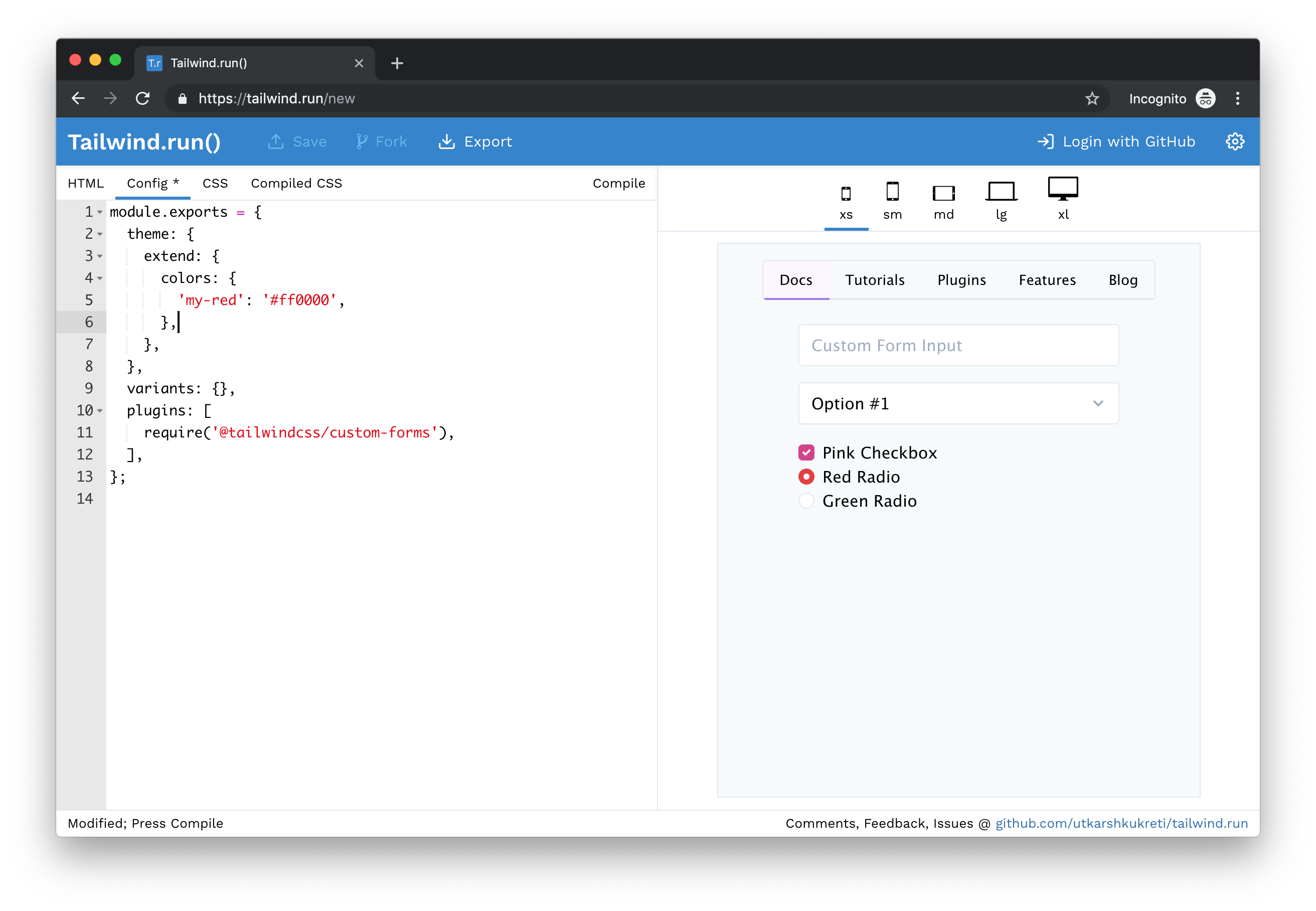Select the Green Radio option
Image resolution: width=1316 pixels, height=911 pixels.
806,501
